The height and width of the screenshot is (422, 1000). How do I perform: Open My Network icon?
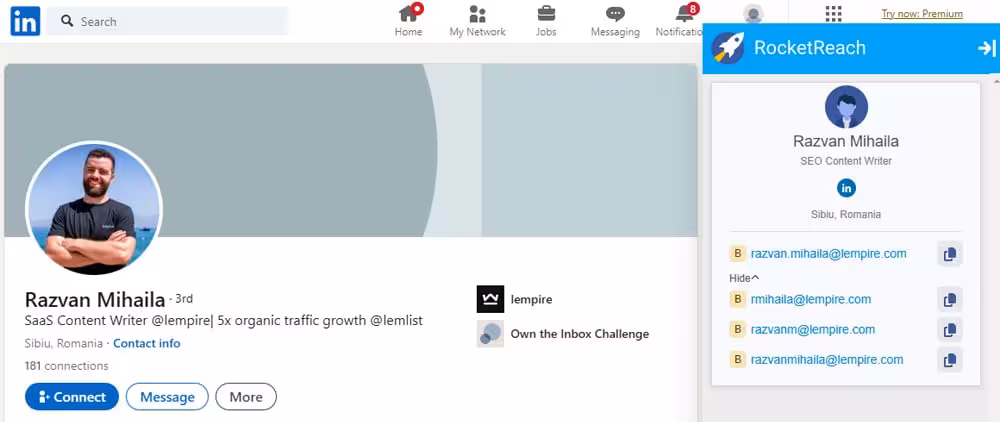pos(477,14)
